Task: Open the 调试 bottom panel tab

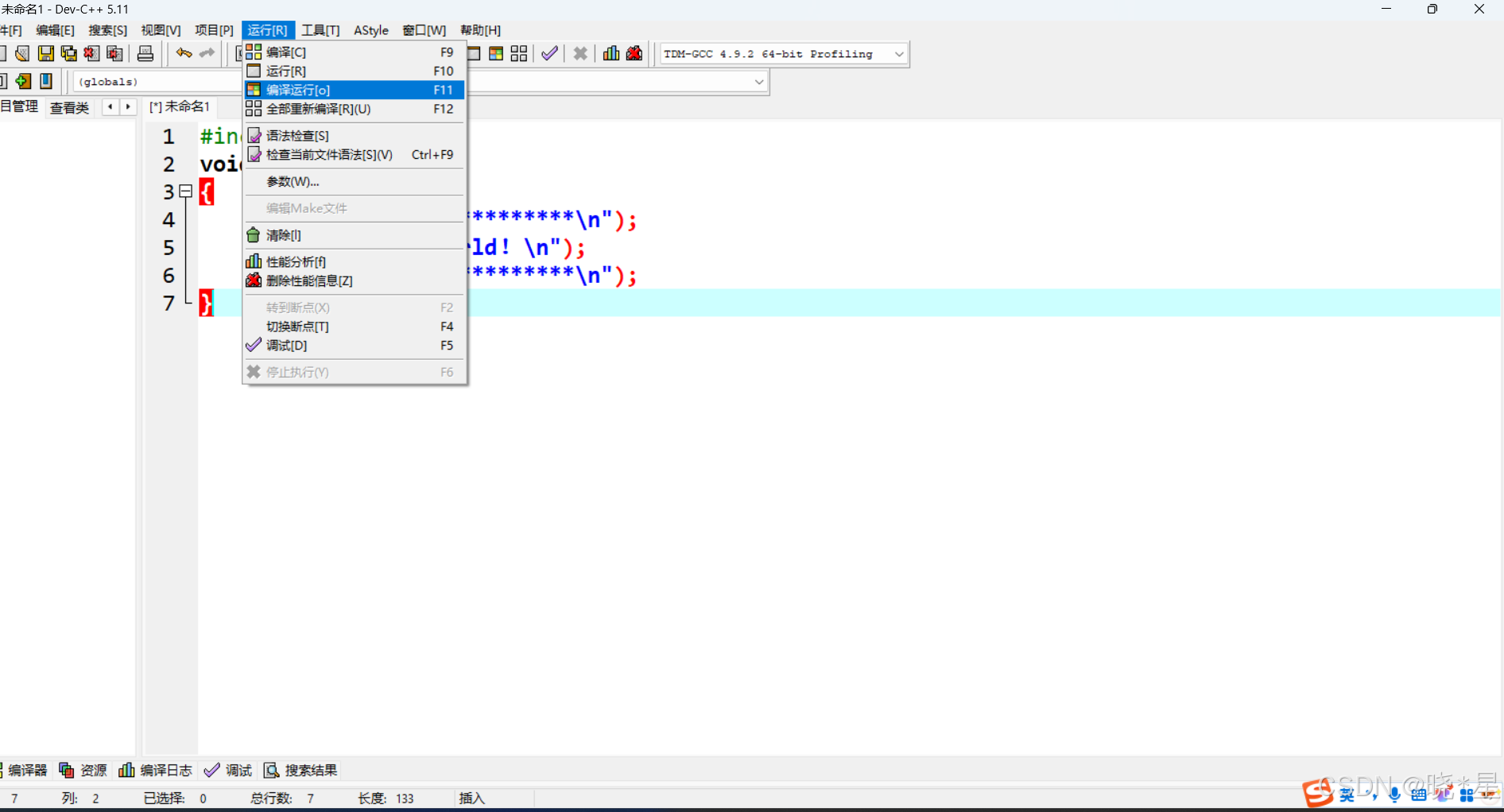Action: pos(228,770)
